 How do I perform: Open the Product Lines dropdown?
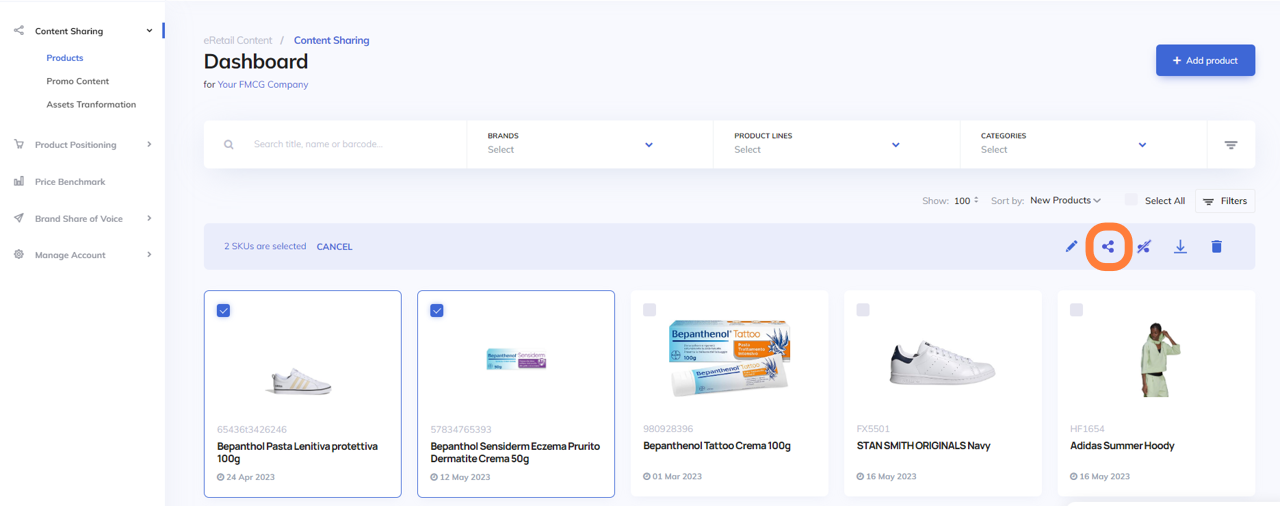pos(836,144)
